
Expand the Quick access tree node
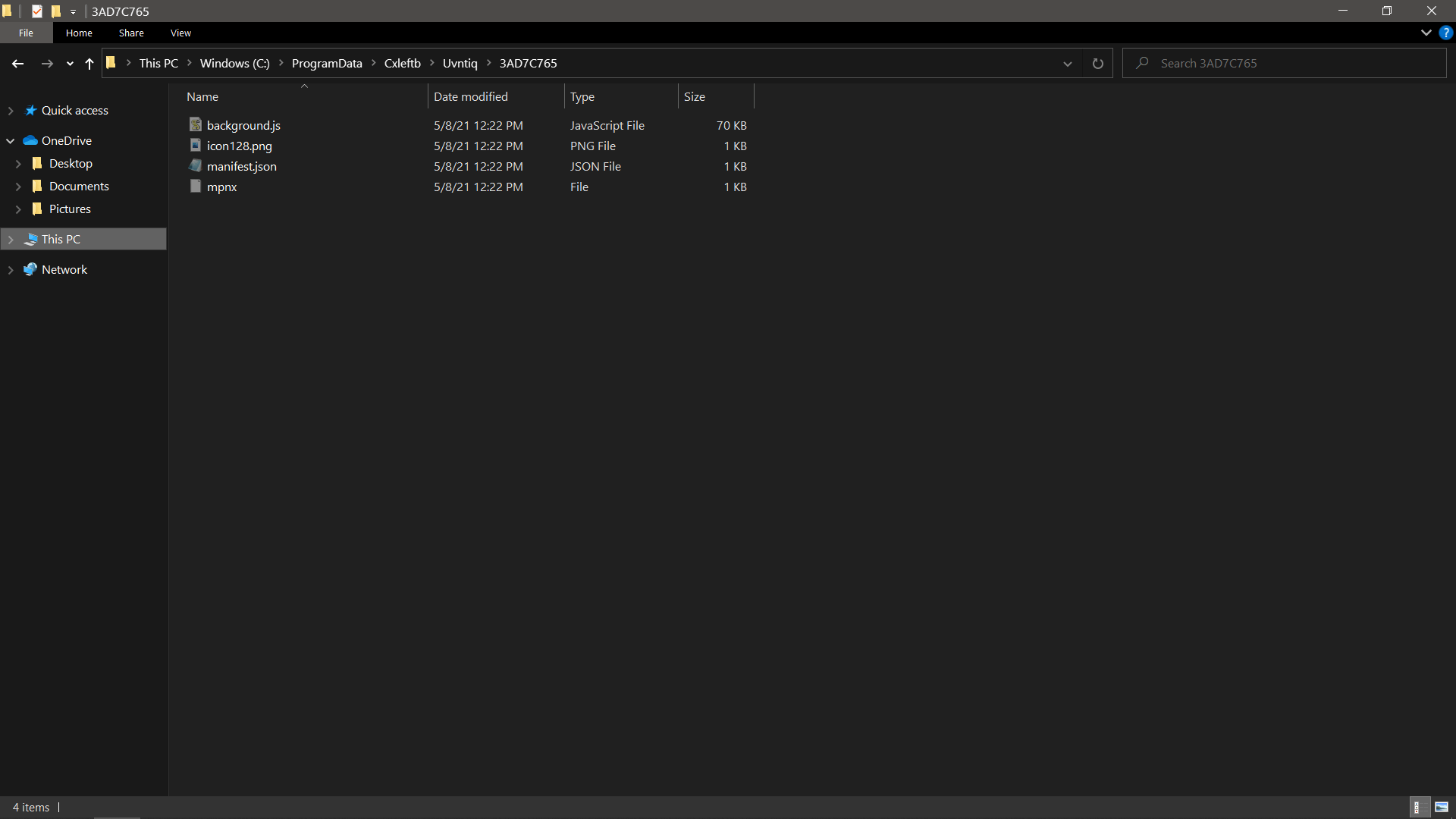11,111
